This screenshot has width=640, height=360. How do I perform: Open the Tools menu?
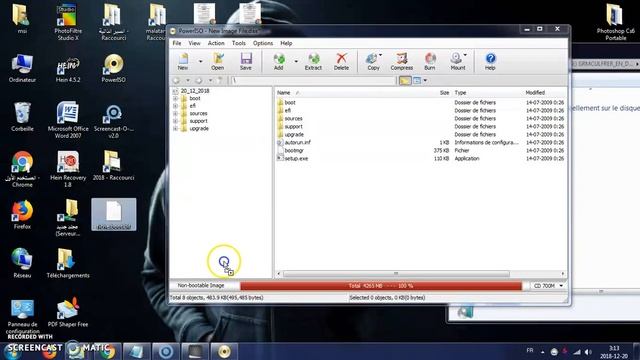pos(239,43)
